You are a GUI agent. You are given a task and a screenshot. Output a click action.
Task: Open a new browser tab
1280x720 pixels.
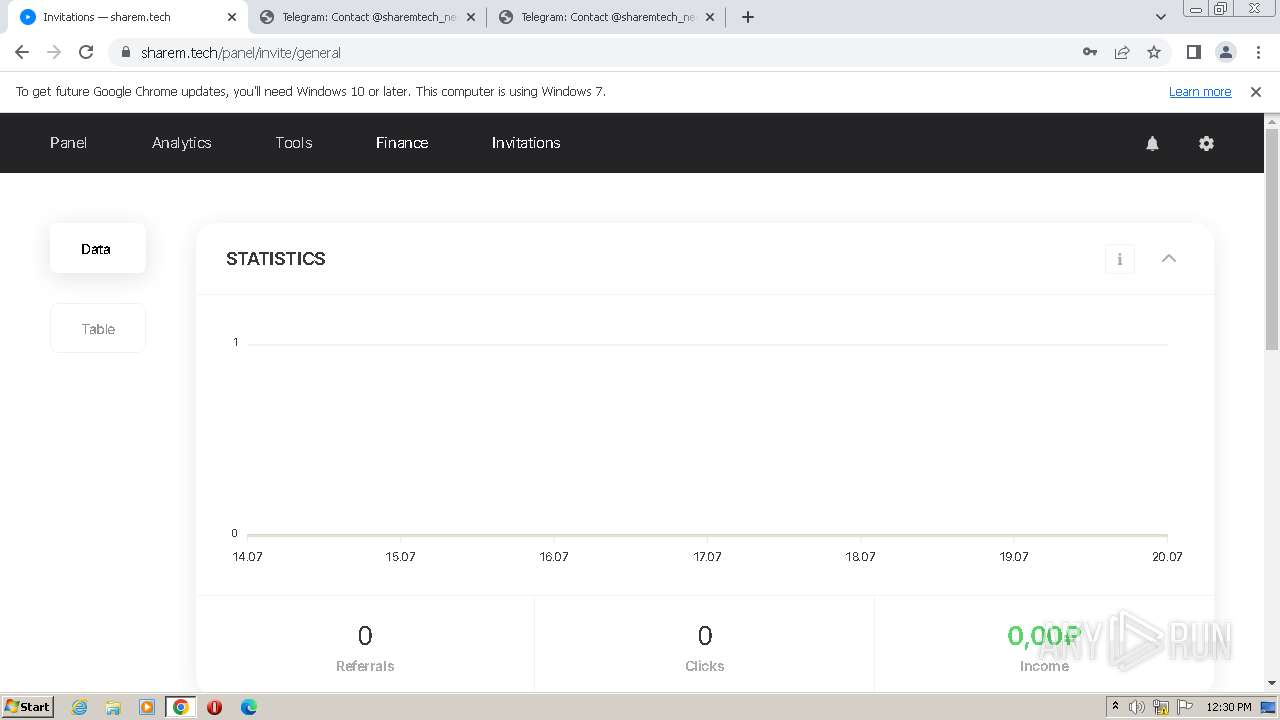coord(748,17)
